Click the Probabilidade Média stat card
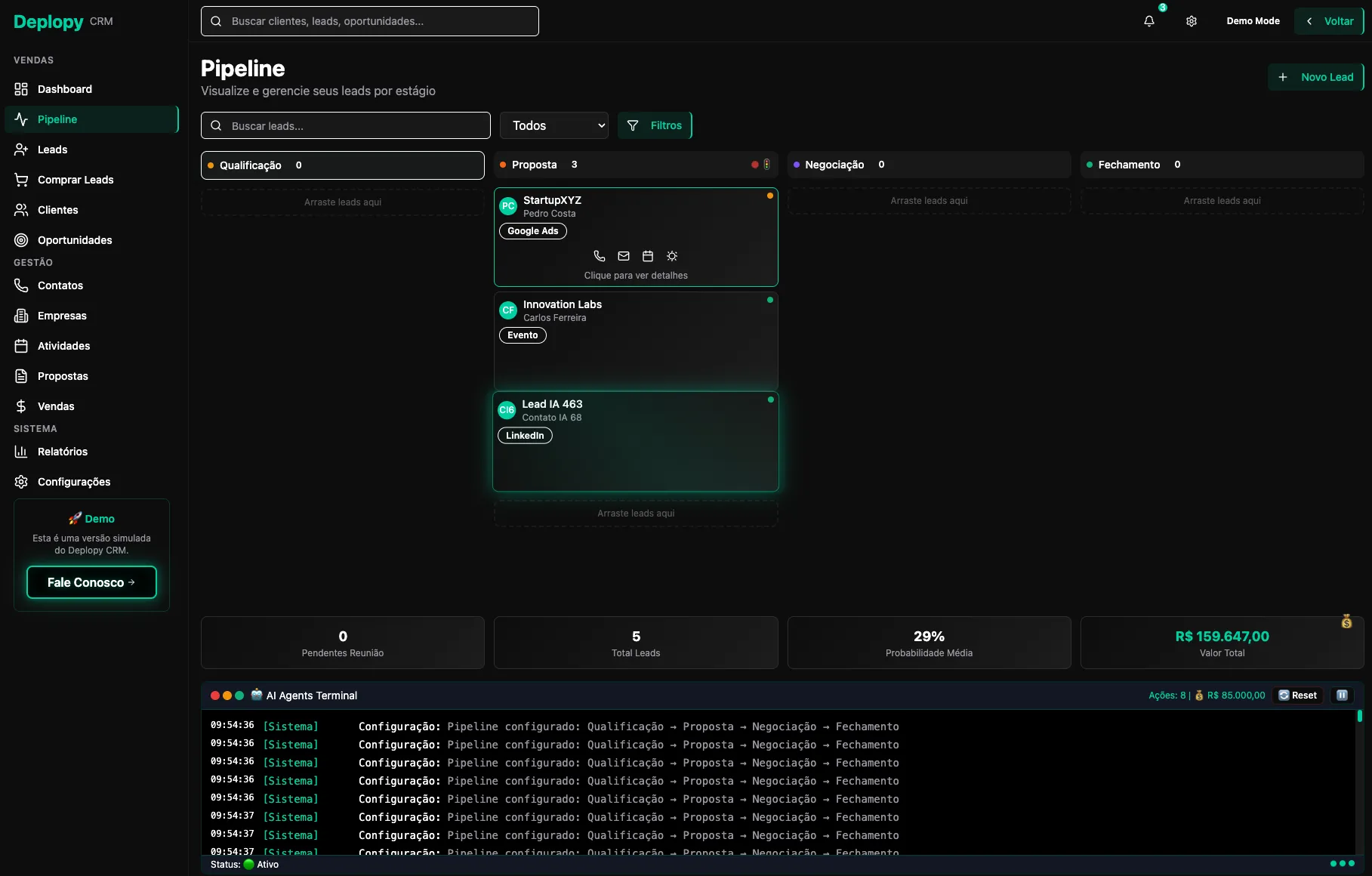The image size is (1372, 876). pos(929,643)
